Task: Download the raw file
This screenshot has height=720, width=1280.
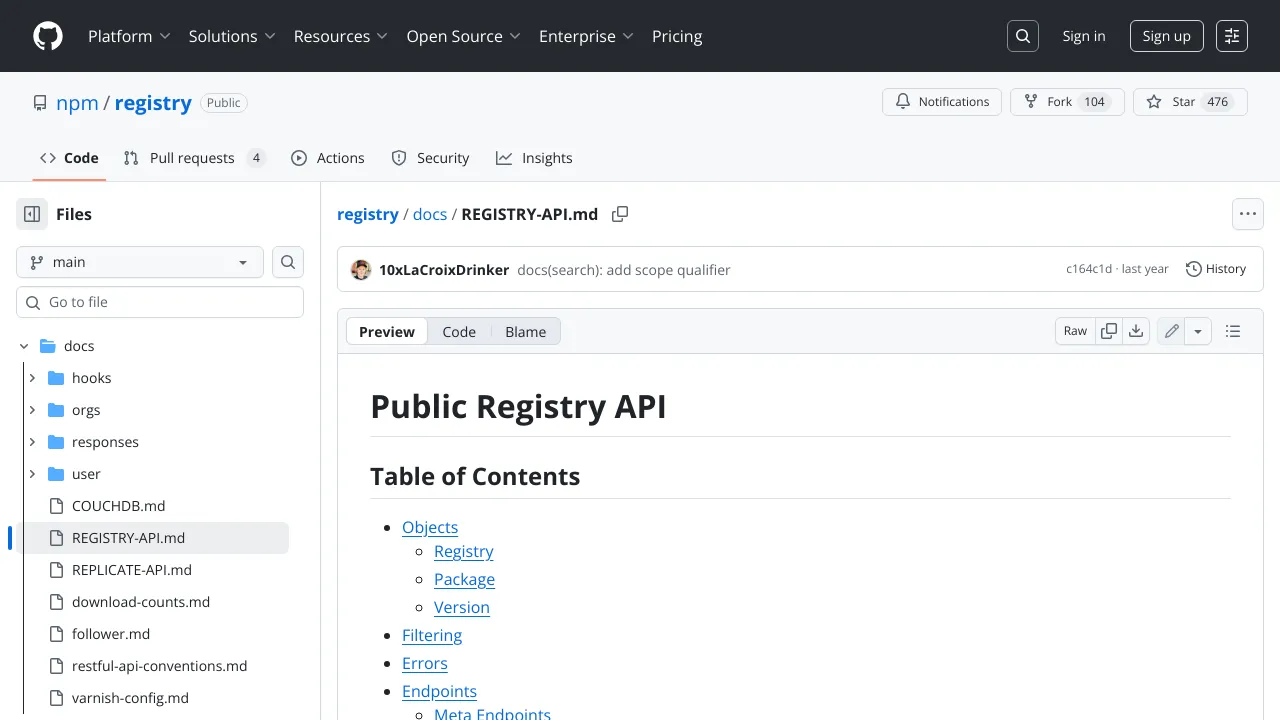Action: tap(1136, 331)
